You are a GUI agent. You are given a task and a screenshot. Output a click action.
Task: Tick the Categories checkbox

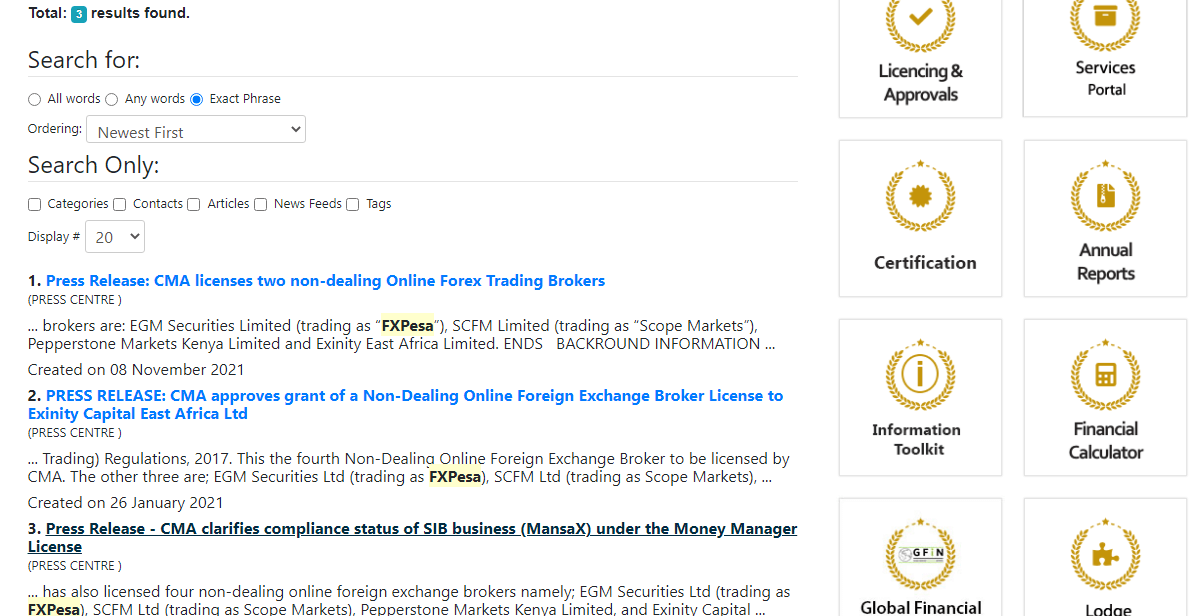(x=35, y=204)
